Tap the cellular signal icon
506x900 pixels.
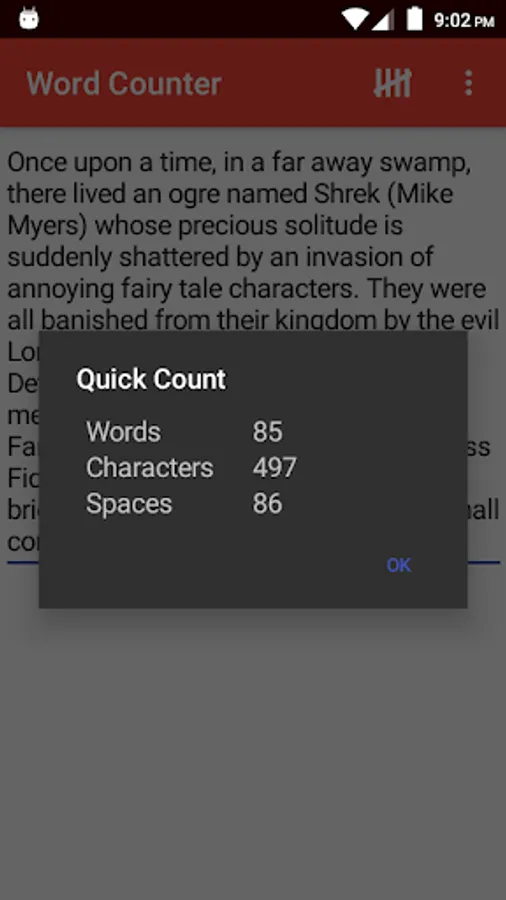coord(383,20)
